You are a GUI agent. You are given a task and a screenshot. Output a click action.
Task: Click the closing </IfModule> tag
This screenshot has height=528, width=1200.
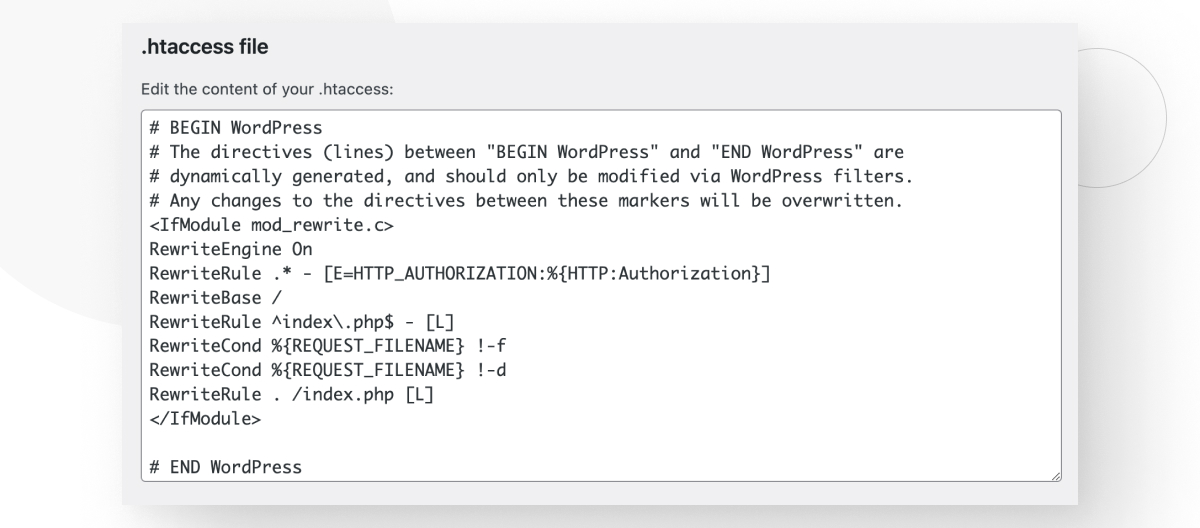click(205, 418)
